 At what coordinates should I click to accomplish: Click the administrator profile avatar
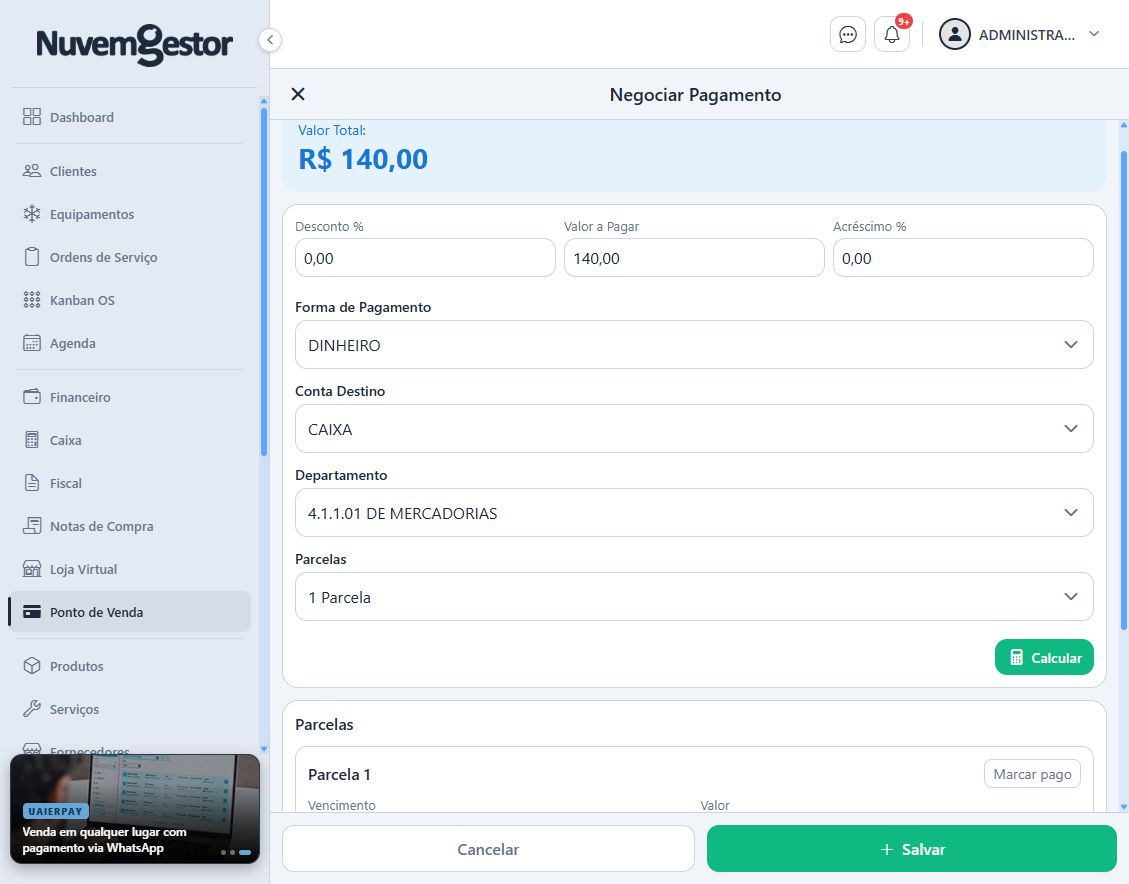coord(955,35)
